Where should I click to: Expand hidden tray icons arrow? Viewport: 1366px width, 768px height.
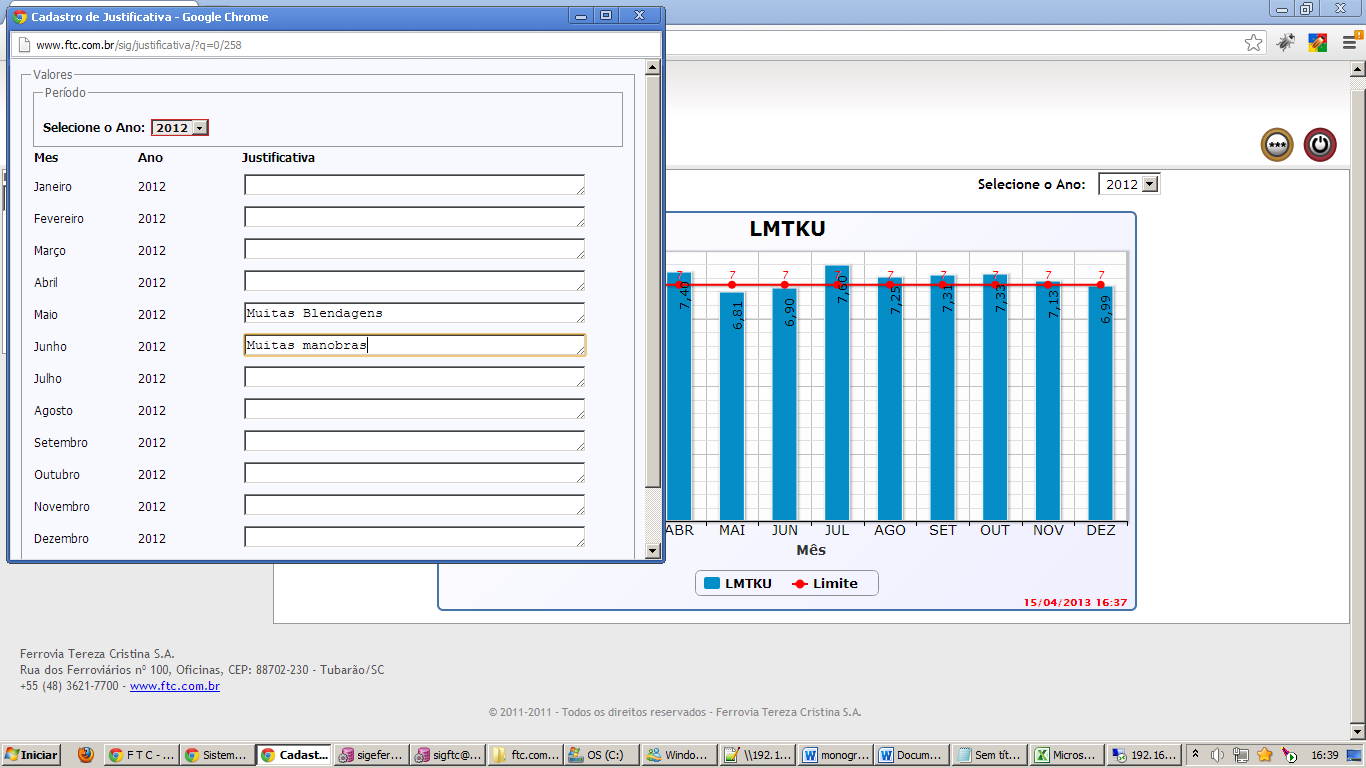pyautogui.click(x=1194, y=755)
